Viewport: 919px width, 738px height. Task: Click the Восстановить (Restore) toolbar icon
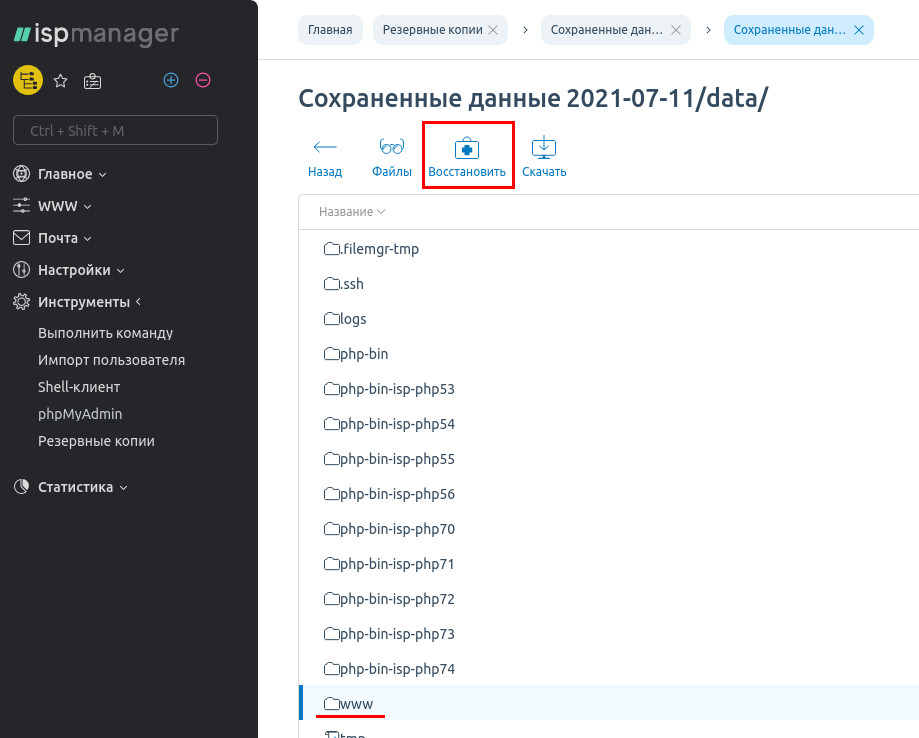[467, 149]
